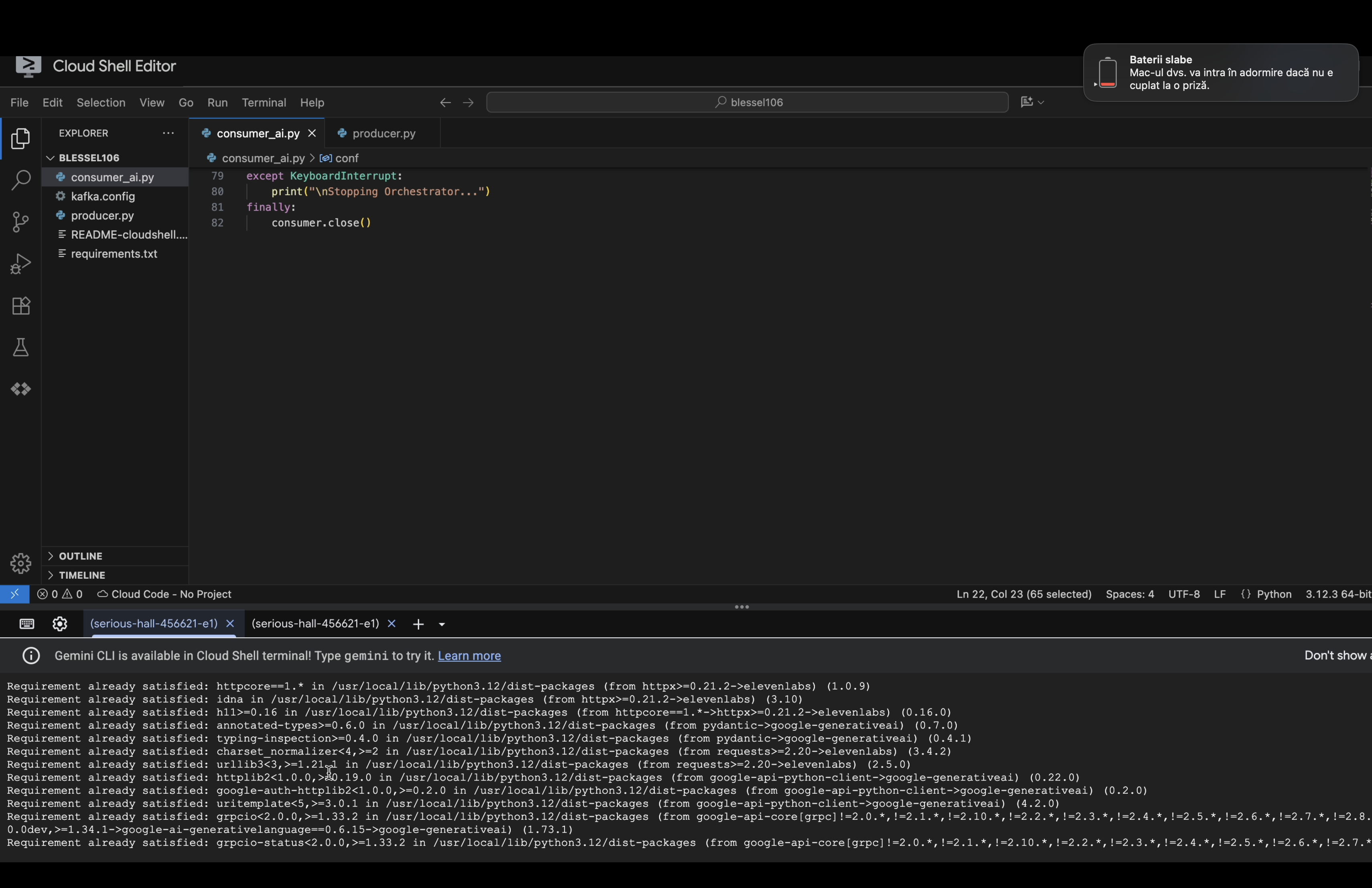The width and height of the screenshot is (1372, 888).
Task: Open the Source Control view icon
Action: [x=21, y=222]
